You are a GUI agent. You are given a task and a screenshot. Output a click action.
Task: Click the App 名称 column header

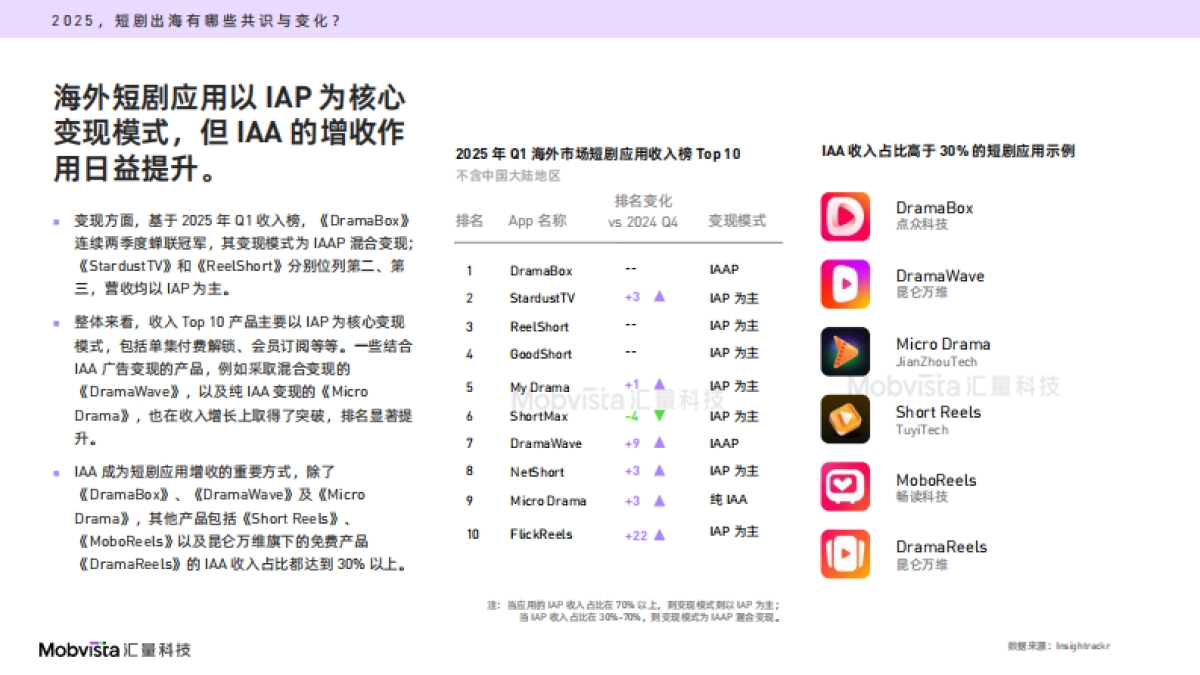(x=537, y=221)
